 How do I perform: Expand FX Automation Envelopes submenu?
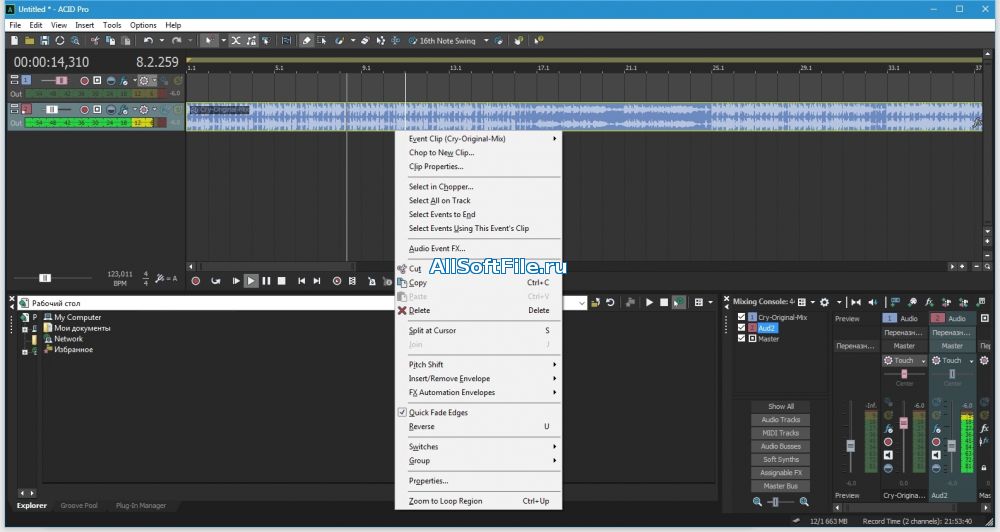pyautogui.click(x=478, y=392)
